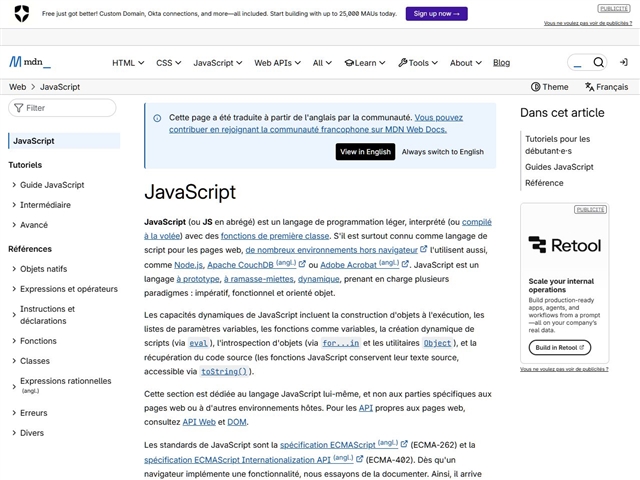Open the Object code link
This screenshot has width=640, height=480.
pyautogui.click(x=437, y=343)
